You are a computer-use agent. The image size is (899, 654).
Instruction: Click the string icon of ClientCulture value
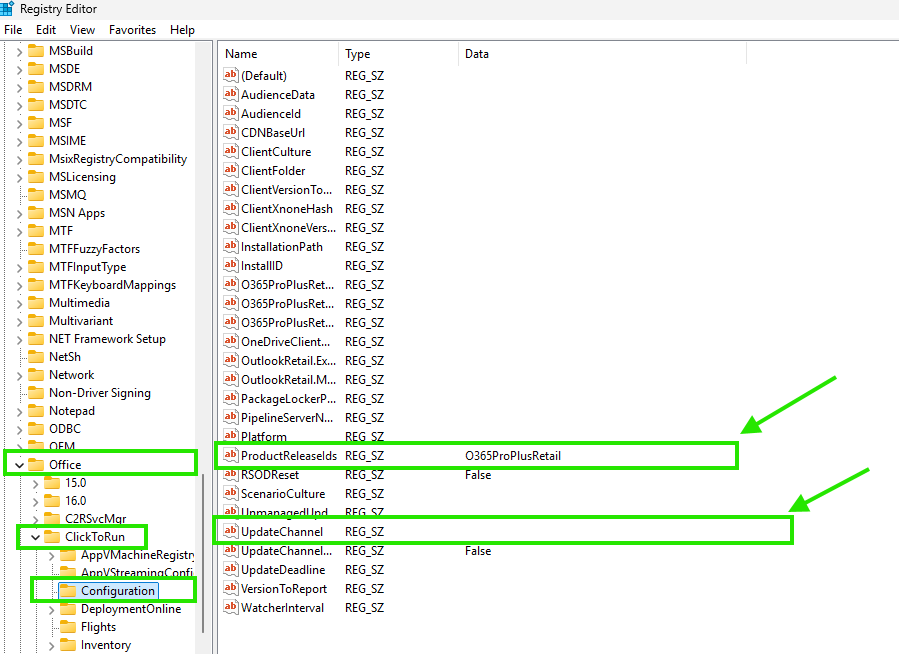point(230,151)
